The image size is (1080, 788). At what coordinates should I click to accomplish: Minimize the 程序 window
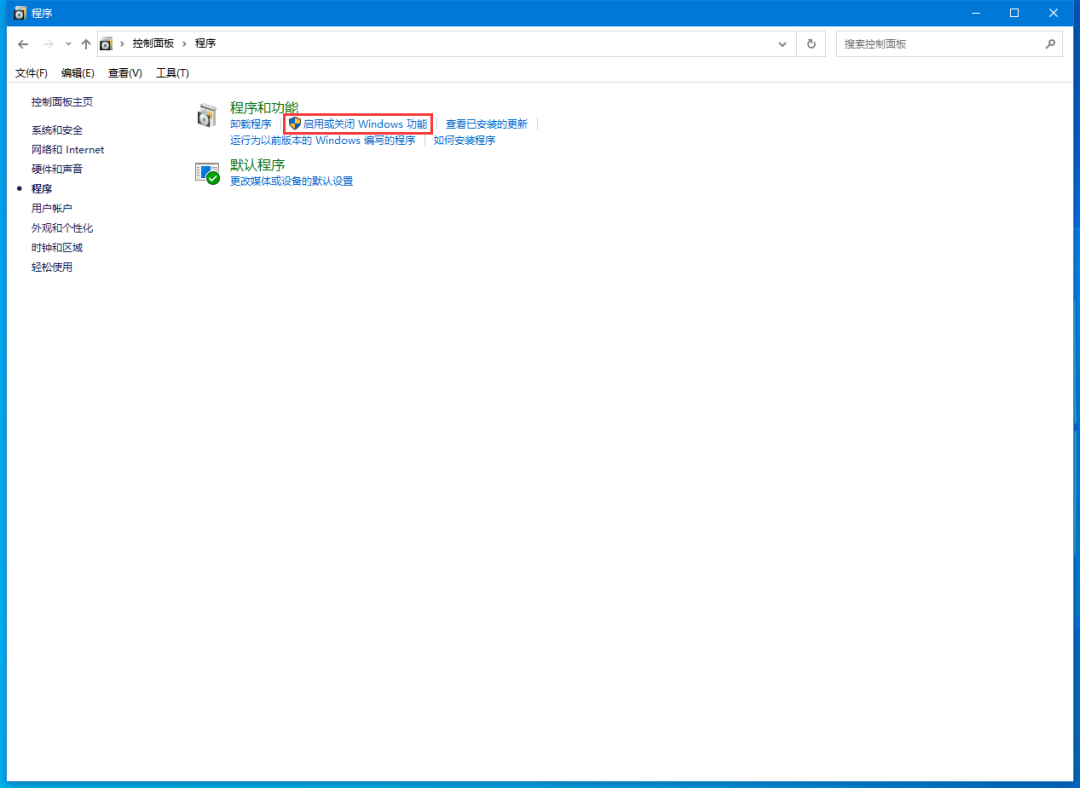[975, 13]
